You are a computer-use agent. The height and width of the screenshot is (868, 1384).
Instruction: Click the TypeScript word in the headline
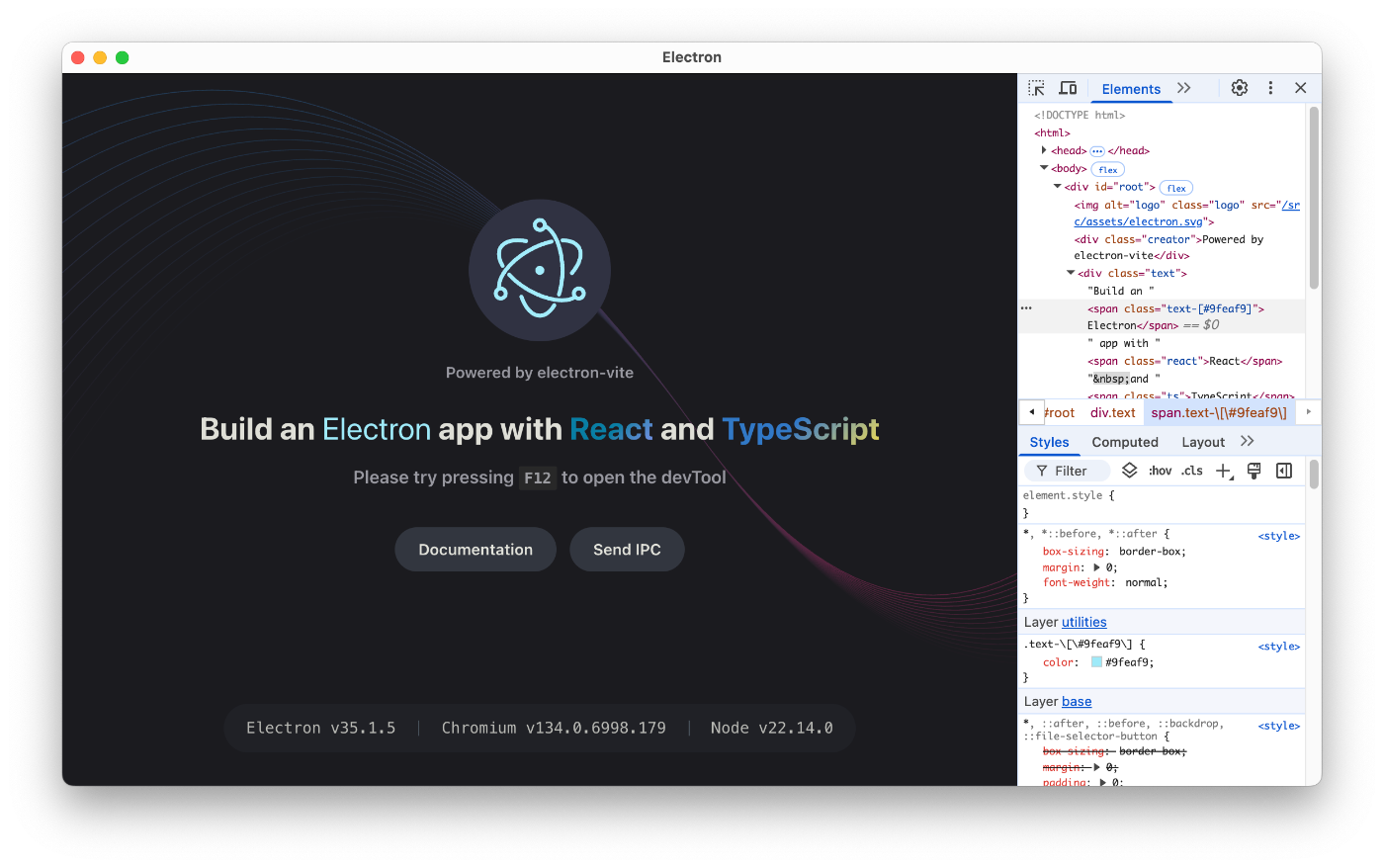point(801,429)
